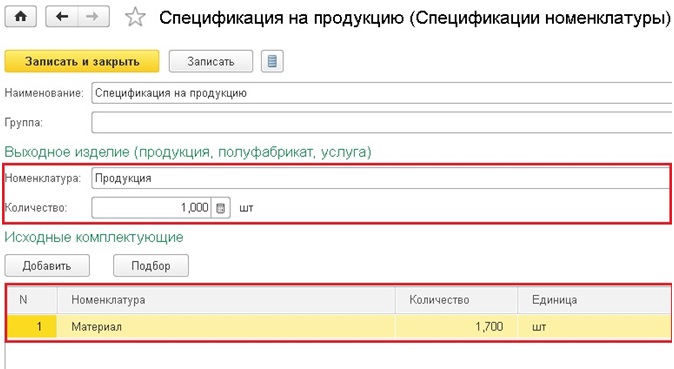Viewport: 674px width, 369px height.
Task: Click row number 1 in the table
Action: [x=32, y=327]
